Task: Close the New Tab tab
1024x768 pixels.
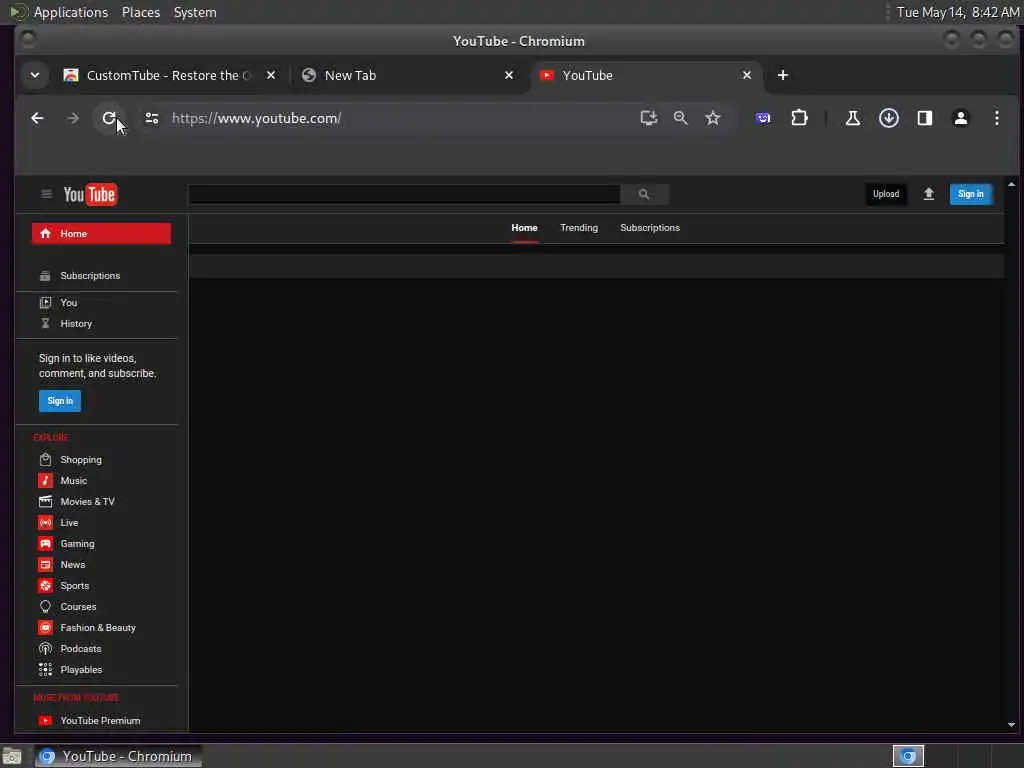Action: point(509,75)
